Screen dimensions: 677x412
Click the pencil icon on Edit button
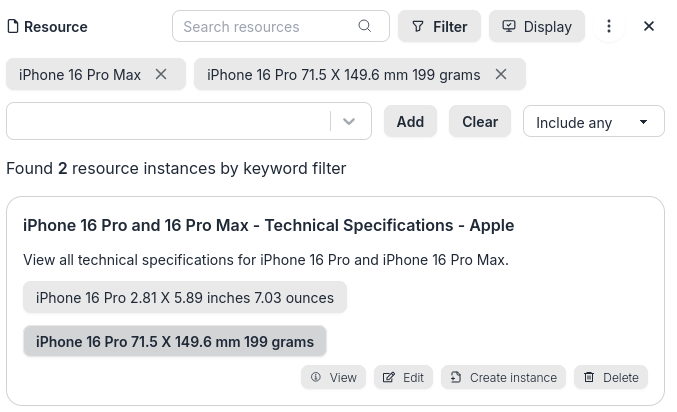click(x=389, y=378)
